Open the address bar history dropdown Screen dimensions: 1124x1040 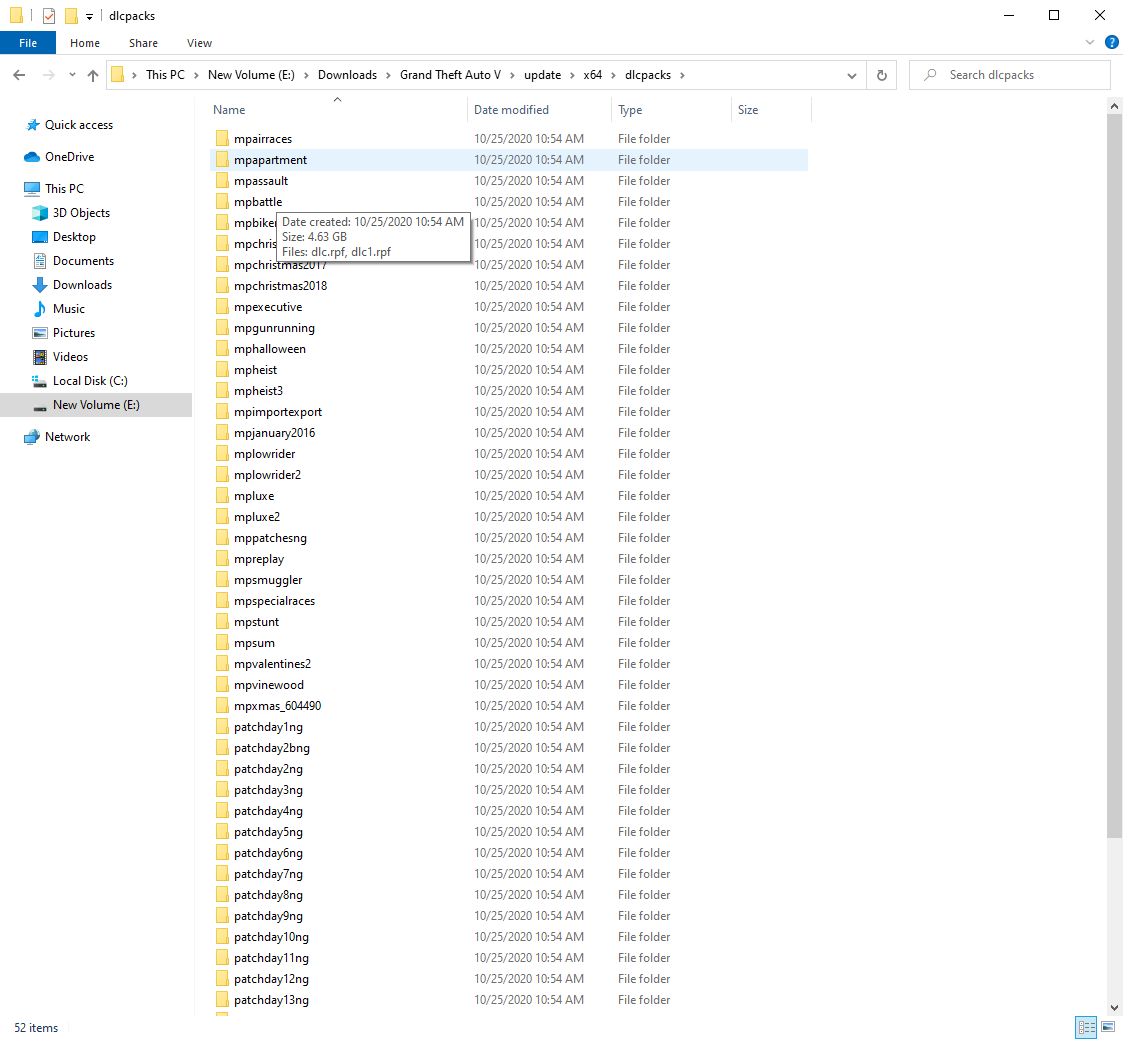tap(852, 75)
